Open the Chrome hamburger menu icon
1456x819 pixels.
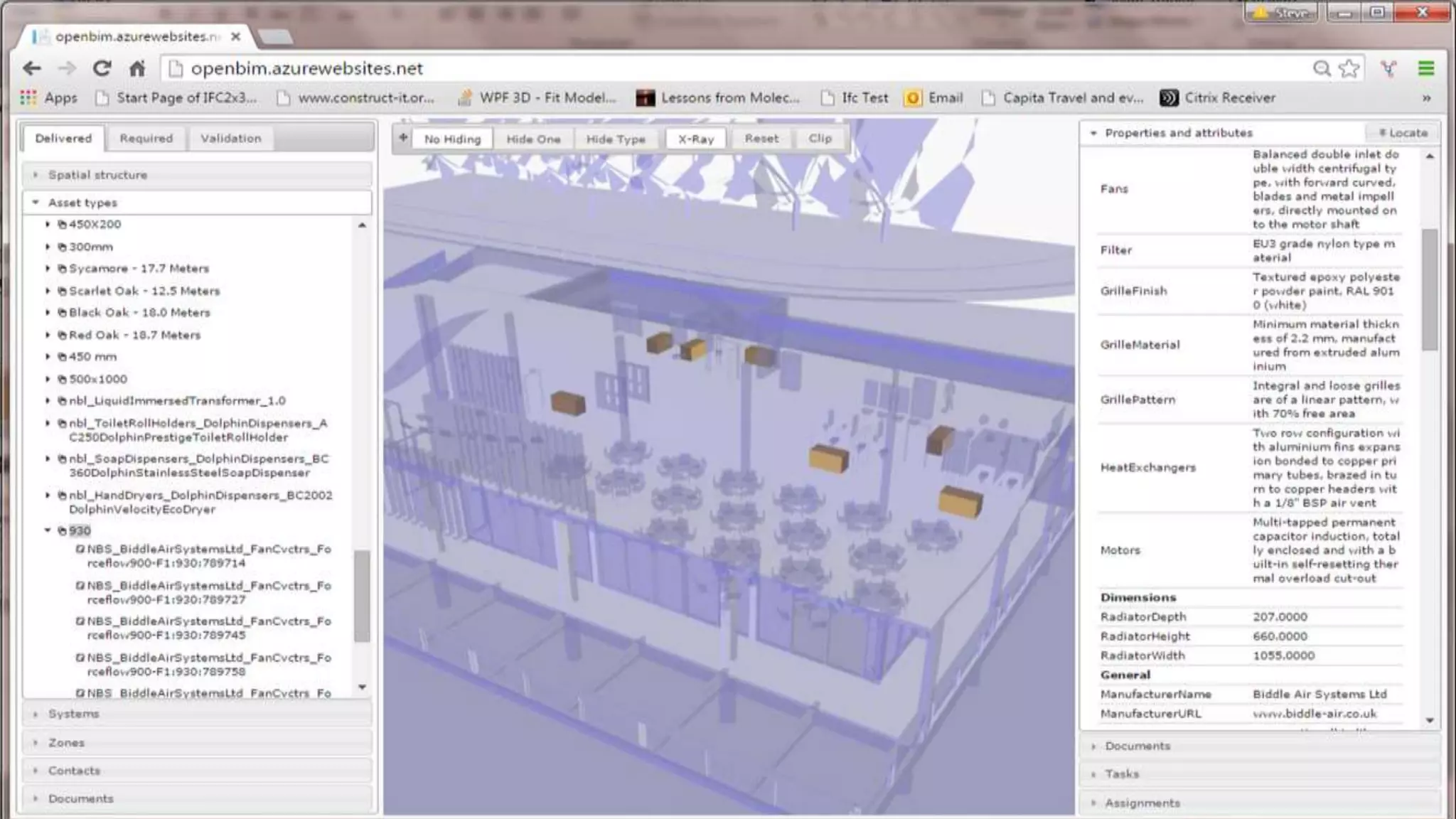pyautogui.click(x=1425, y=68)
